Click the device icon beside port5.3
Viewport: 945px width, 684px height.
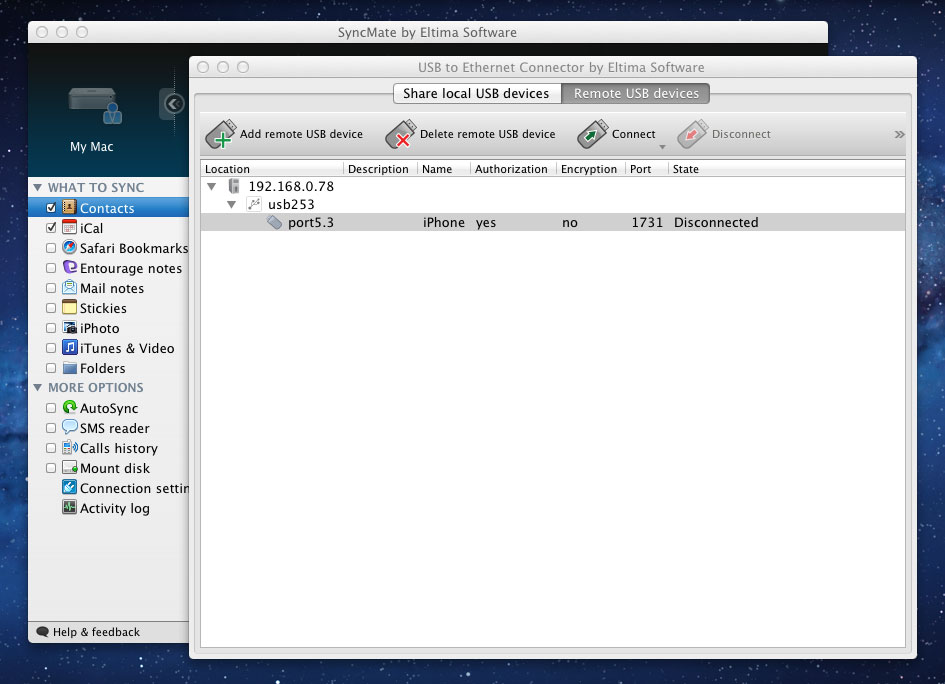click(274, 222)
